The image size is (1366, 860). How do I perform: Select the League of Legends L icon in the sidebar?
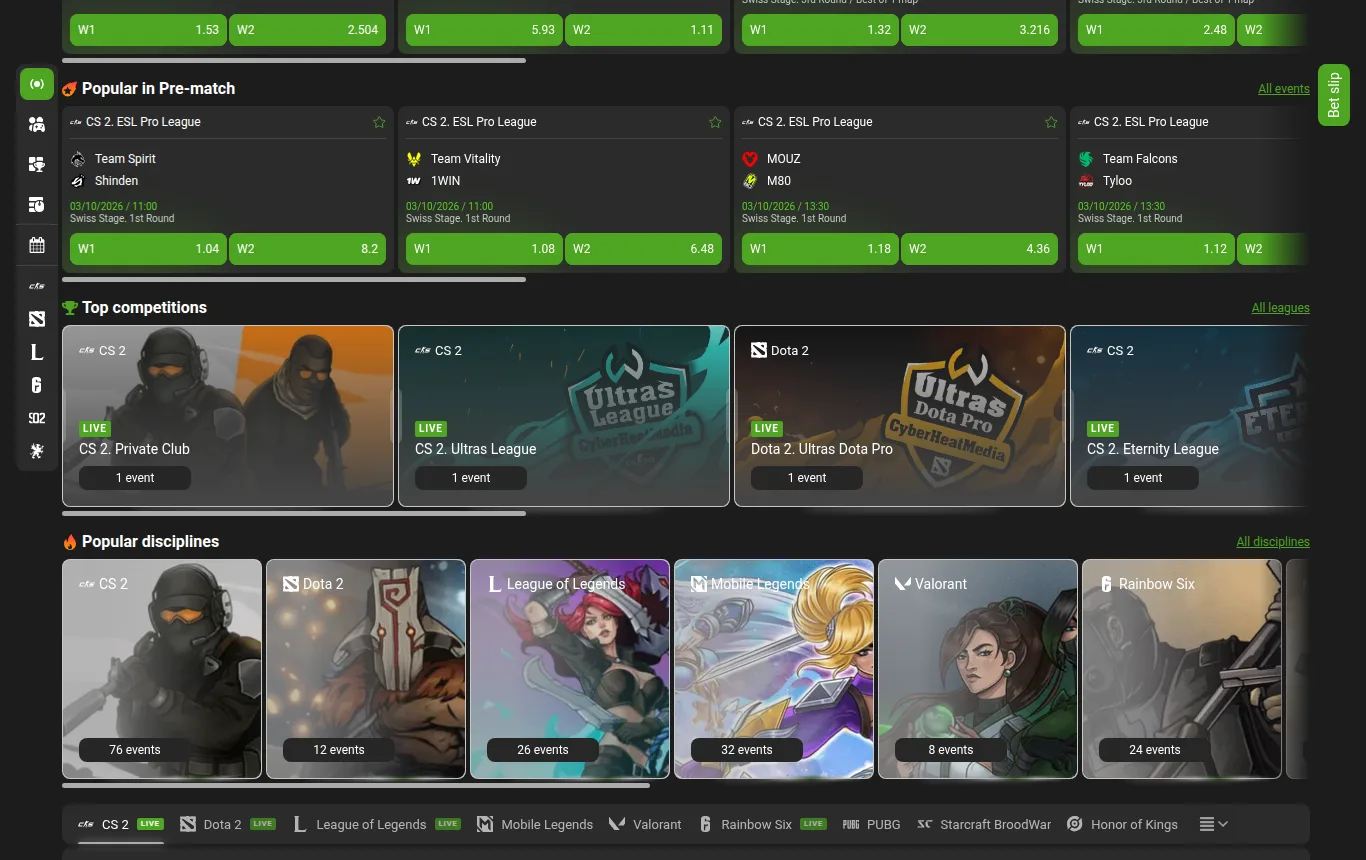[37, 352]
